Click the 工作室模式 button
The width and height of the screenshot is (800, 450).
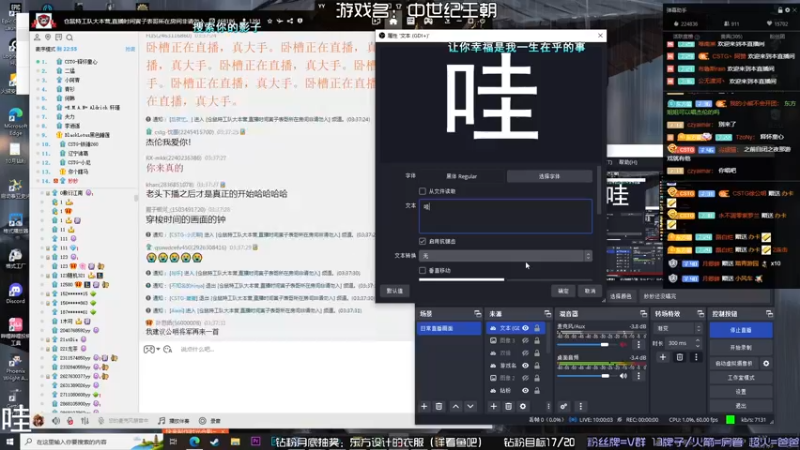tap(740, 378)
